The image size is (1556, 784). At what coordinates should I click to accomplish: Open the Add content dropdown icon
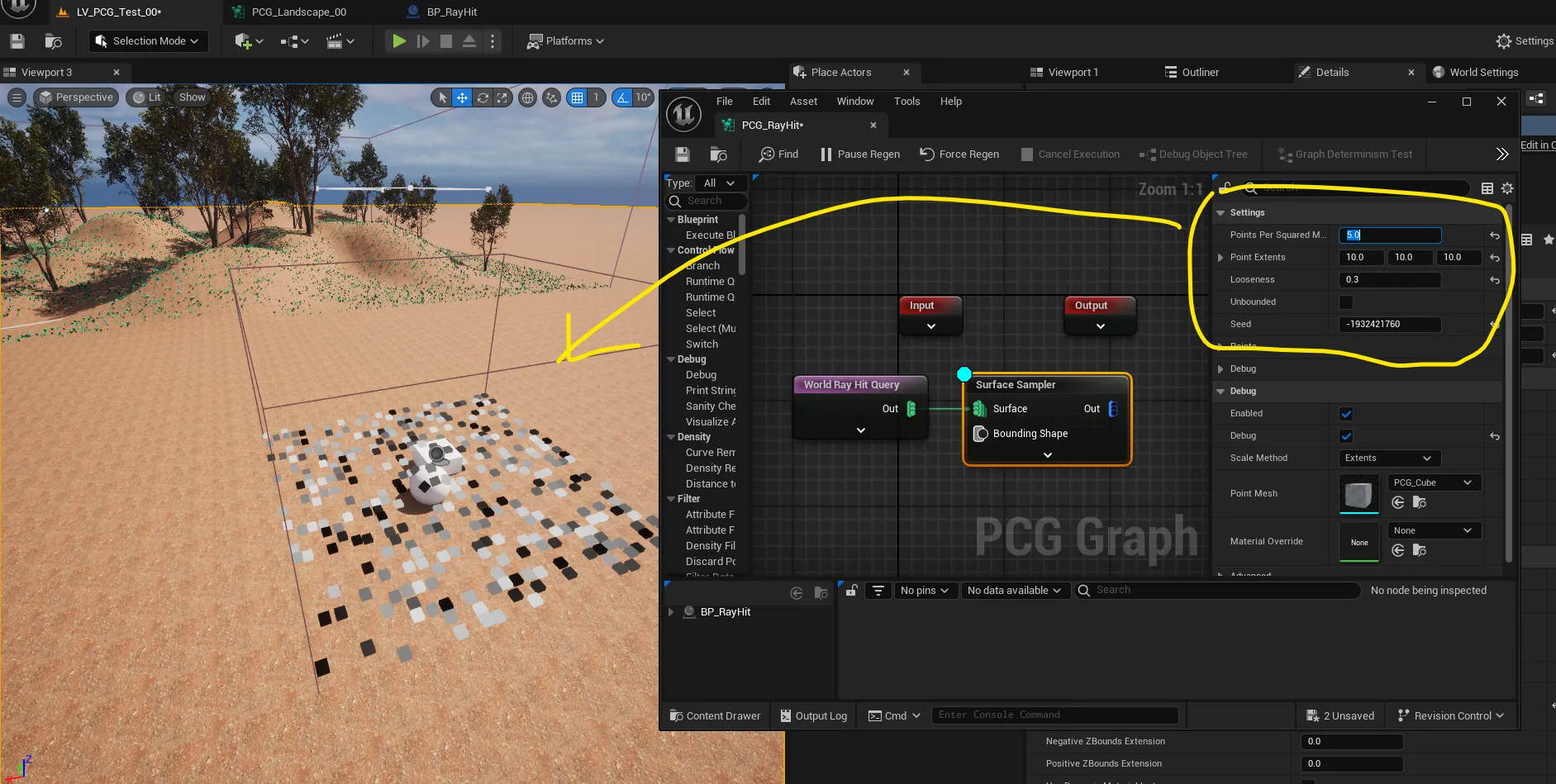coord(249,41)
